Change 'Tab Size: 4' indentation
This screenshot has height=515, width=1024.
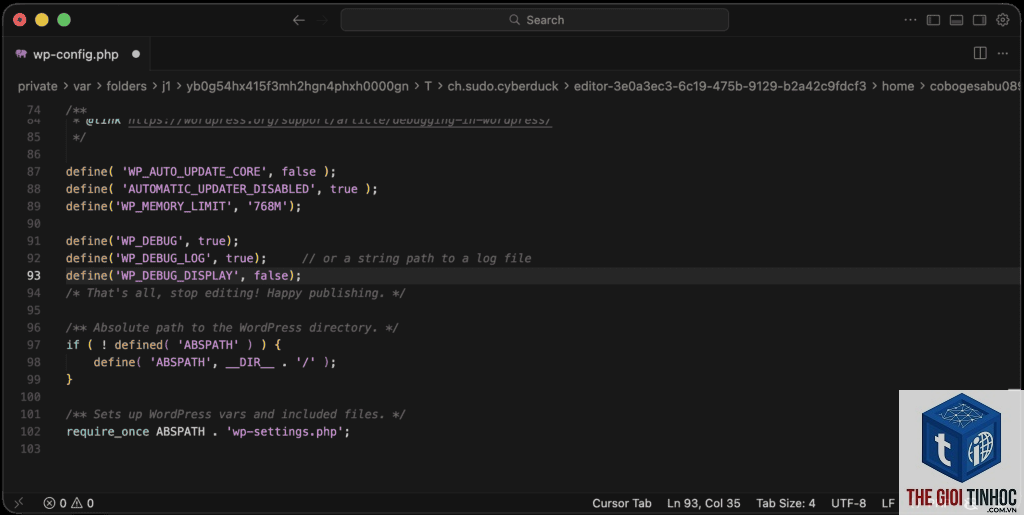(x=786, y=503)
